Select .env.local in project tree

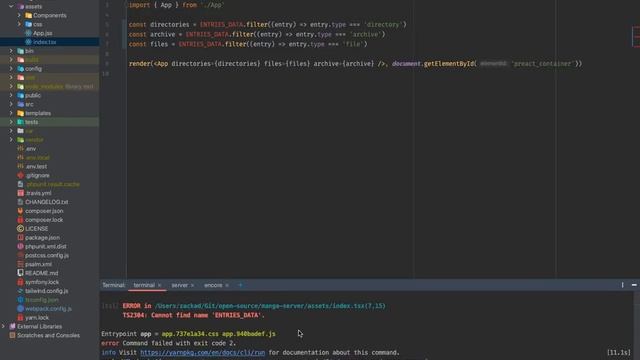(x=38, y=158)
